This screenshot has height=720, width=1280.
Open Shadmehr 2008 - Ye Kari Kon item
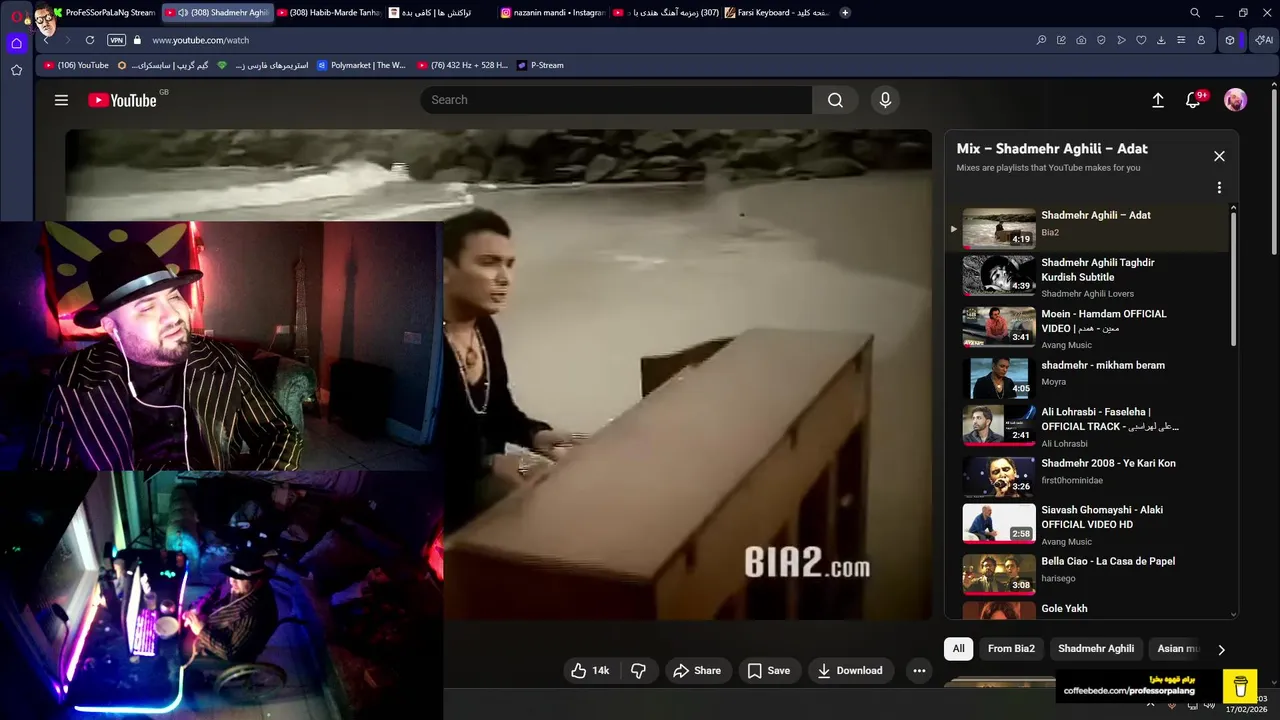(x=1088, y=476)
